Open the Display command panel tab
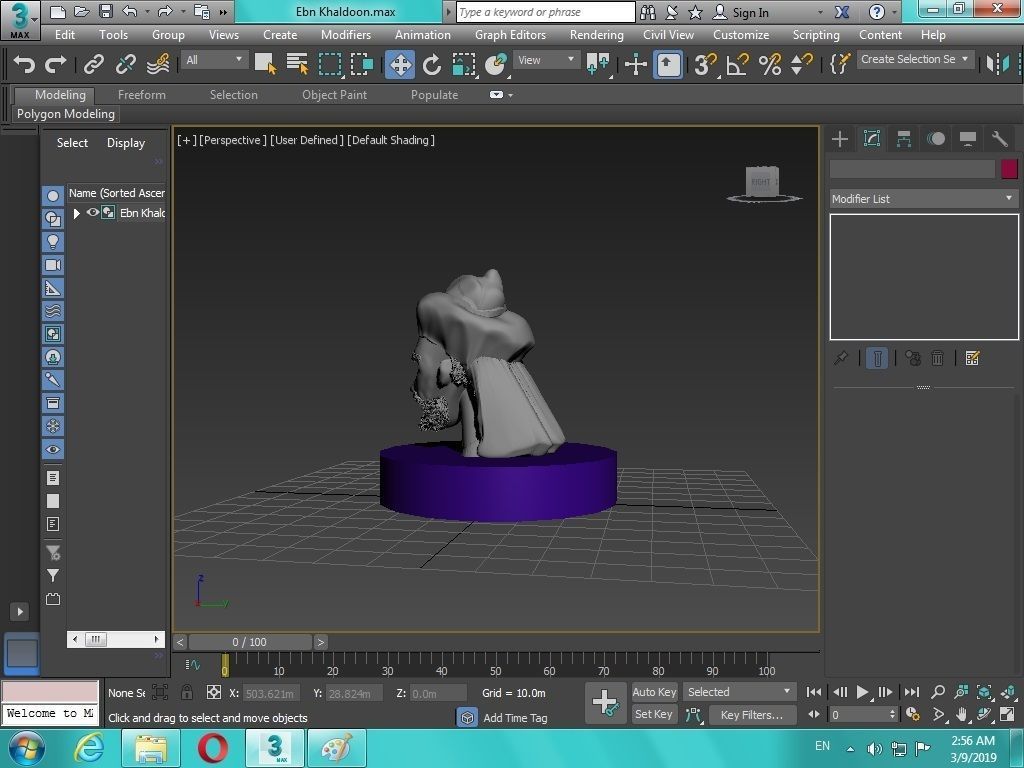The width and height of the screenshot is (1024, 768). pos(968,138)
